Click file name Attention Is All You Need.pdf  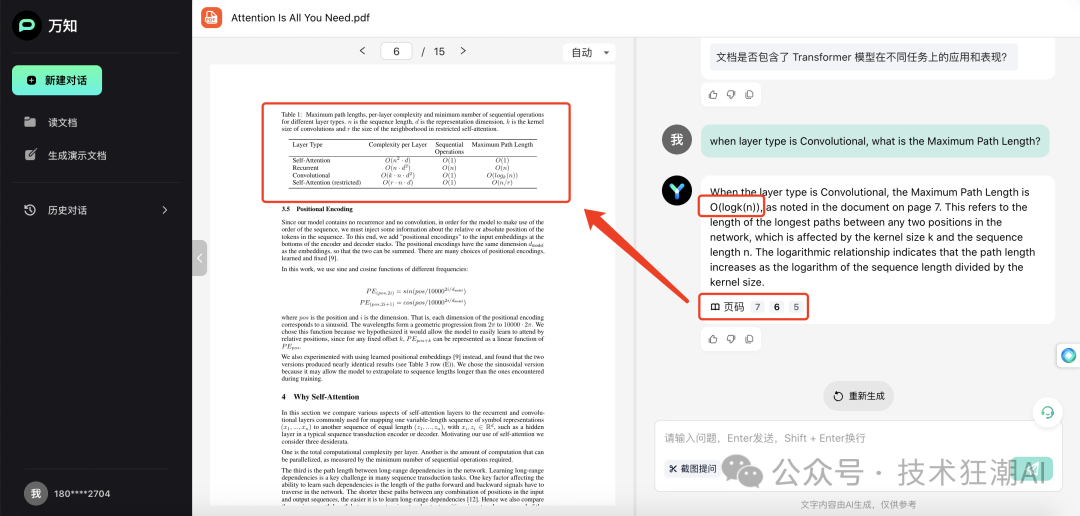300,18
